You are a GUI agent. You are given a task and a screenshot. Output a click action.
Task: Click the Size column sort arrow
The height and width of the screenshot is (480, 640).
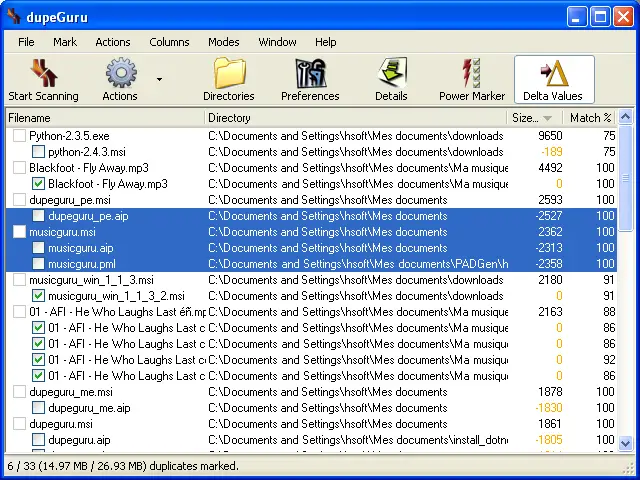click(547, 118)
